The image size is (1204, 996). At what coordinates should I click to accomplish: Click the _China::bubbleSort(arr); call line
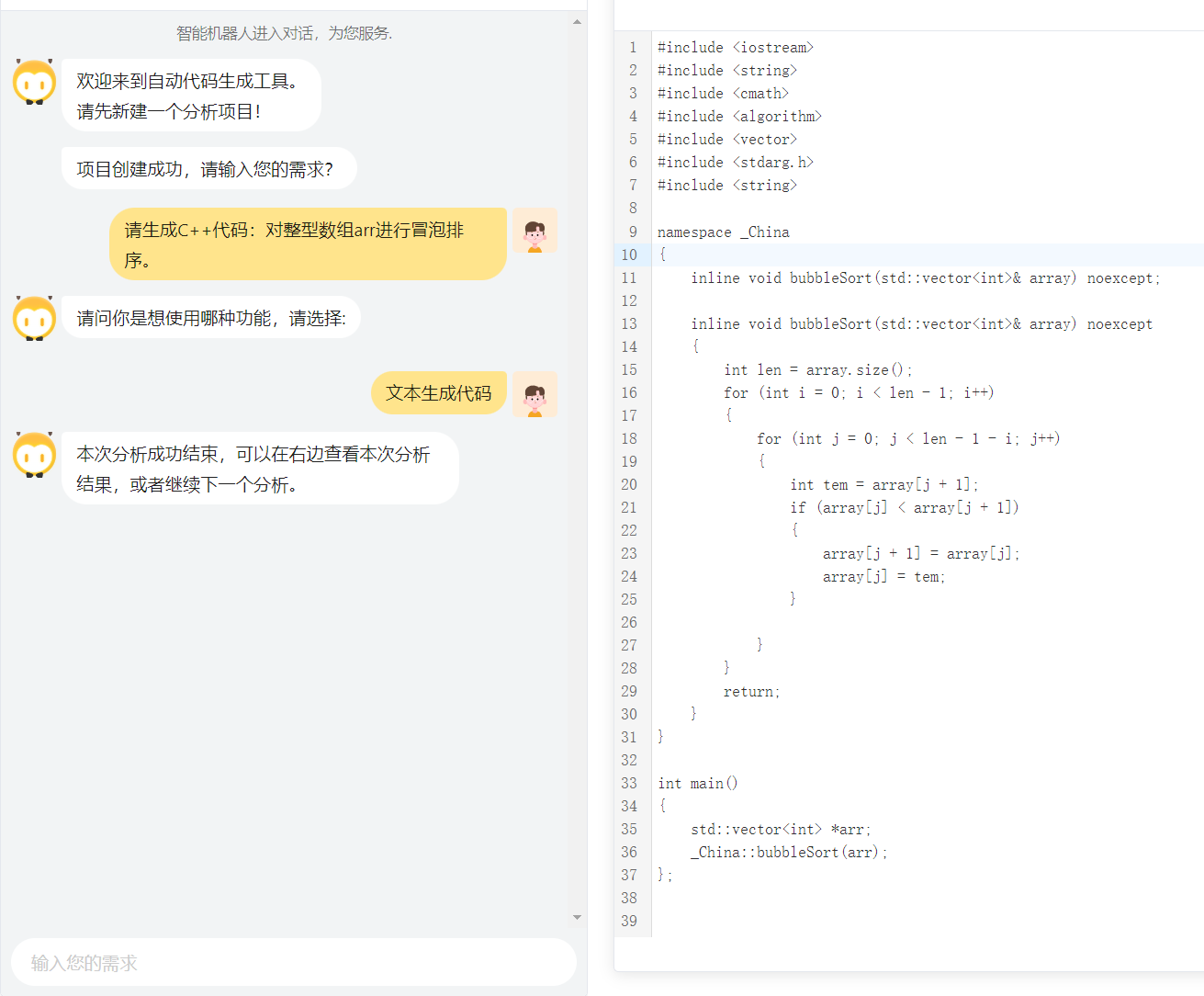pos(789,853)
